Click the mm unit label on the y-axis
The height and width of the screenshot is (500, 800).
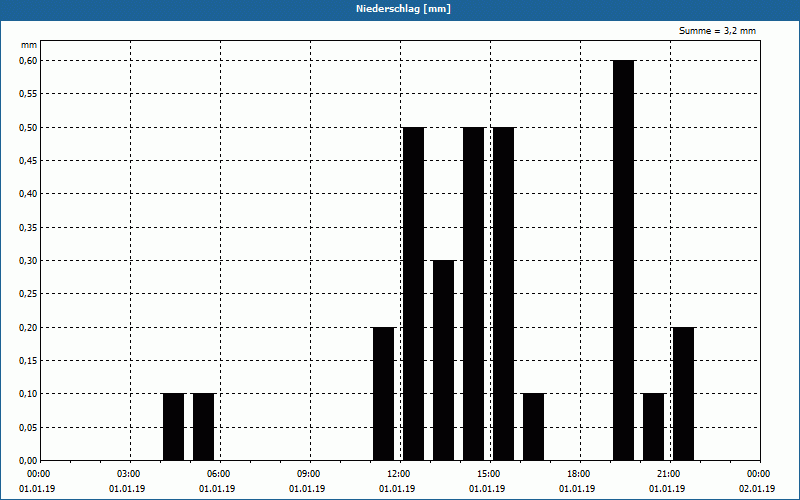pos(29,45)
